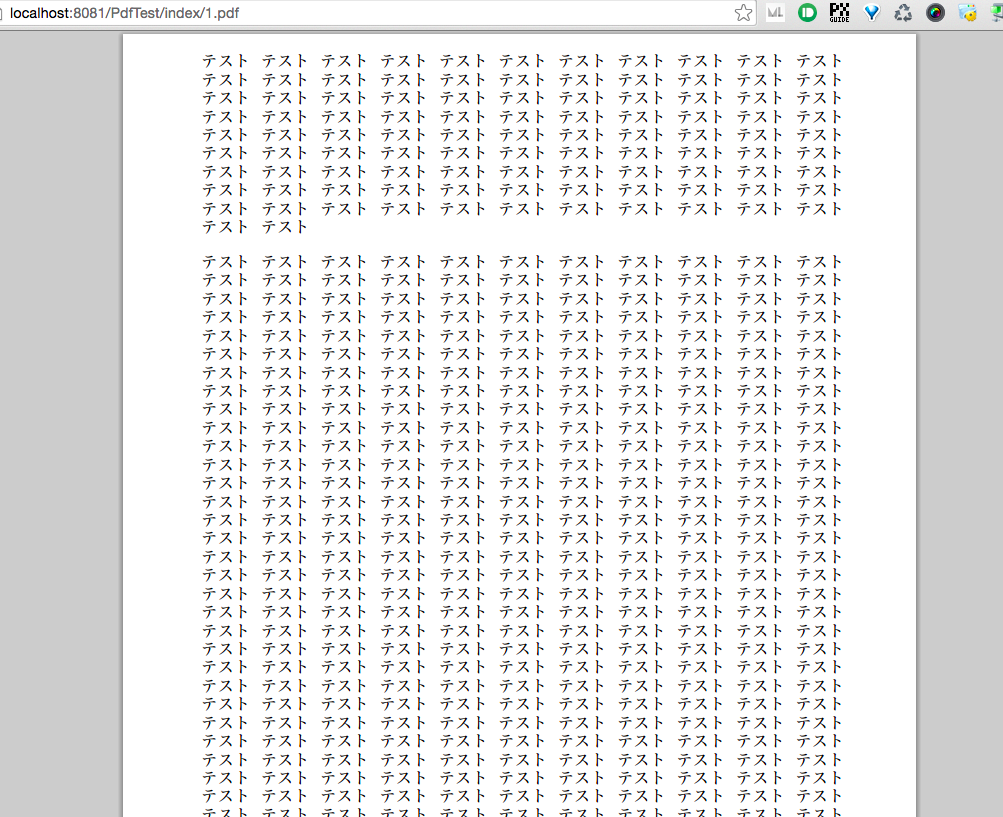Open the green Pushbullet extension
This screenshot has height=817, width=1003.
coord(807,13)
